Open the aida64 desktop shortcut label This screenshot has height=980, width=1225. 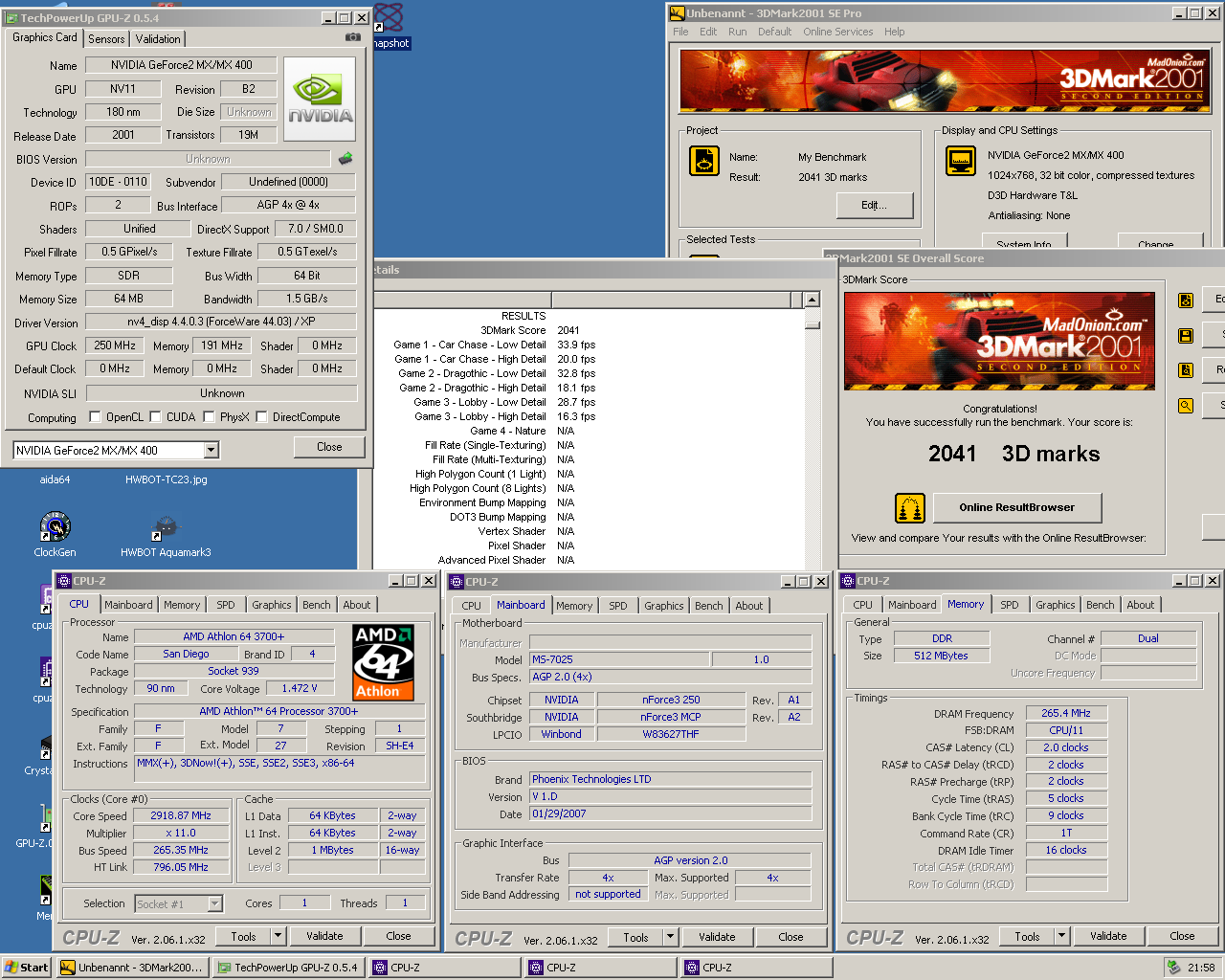coord(55,479)
